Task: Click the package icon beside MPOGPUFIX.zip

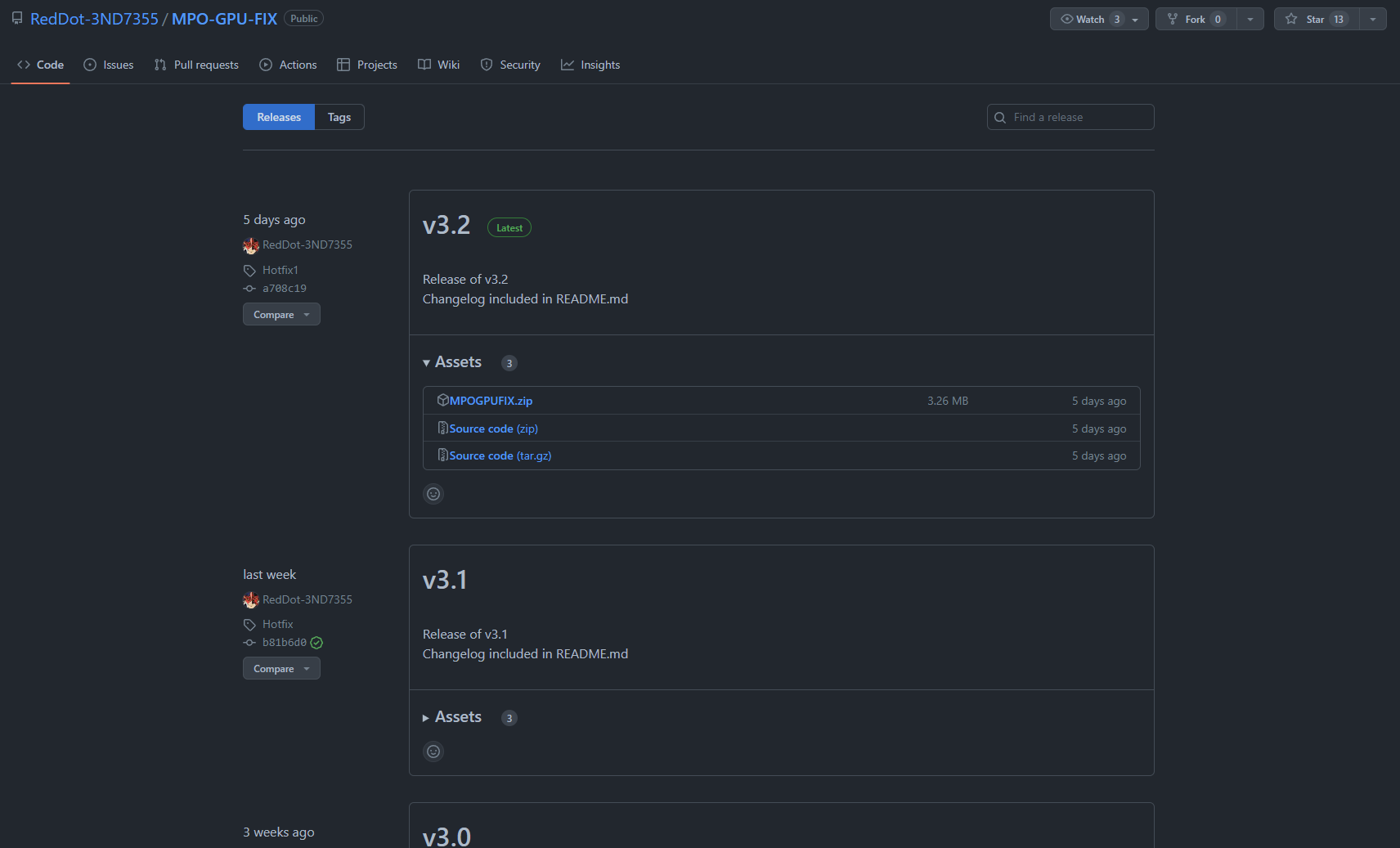Action: 442,400
